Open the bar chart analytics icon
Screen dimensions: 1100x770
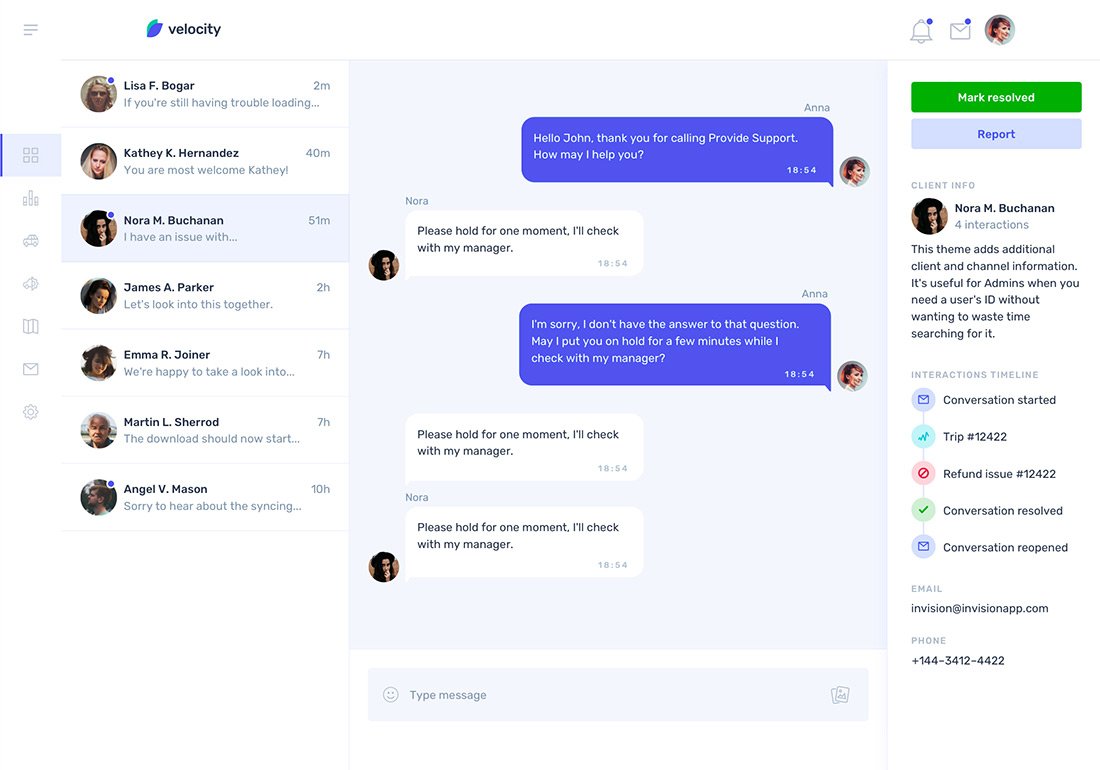click(31, 198)
